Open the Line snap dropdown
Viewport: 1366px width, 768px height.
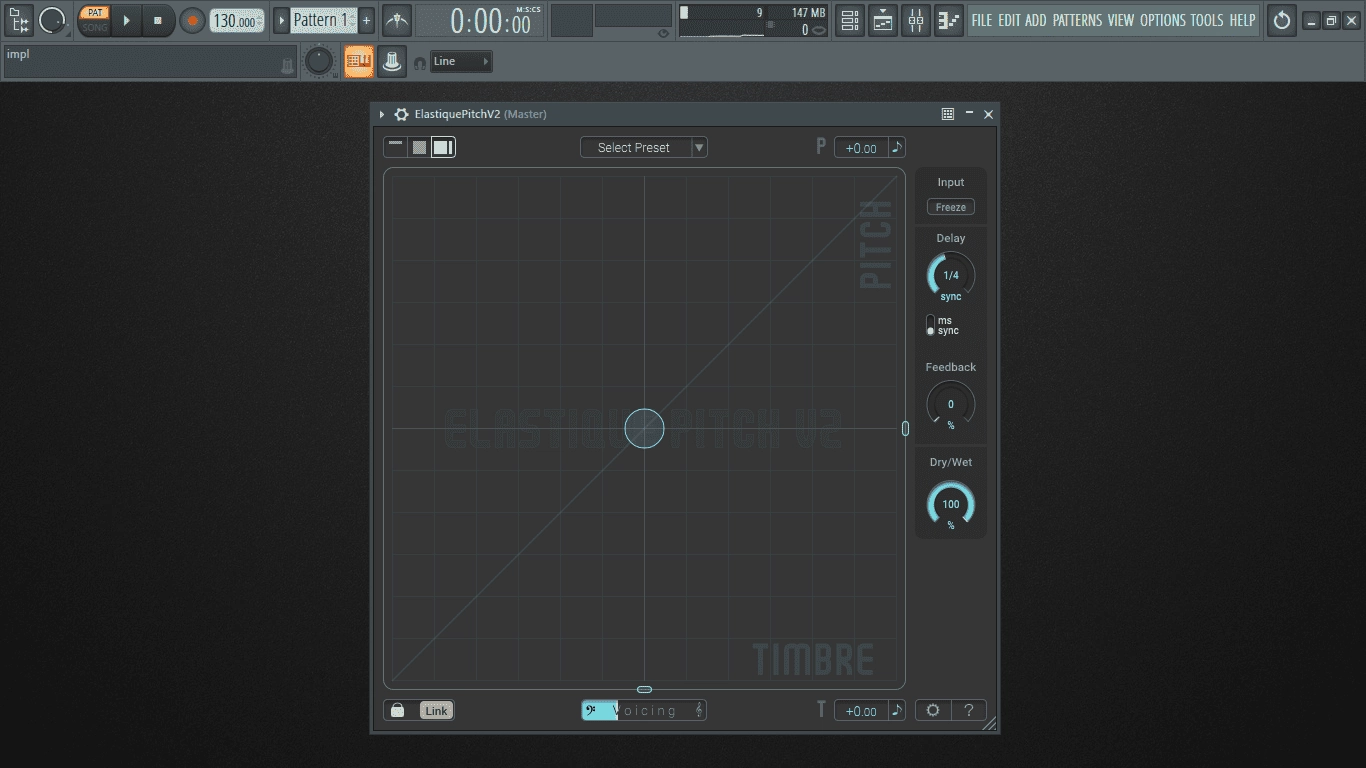tap(461, 62)
